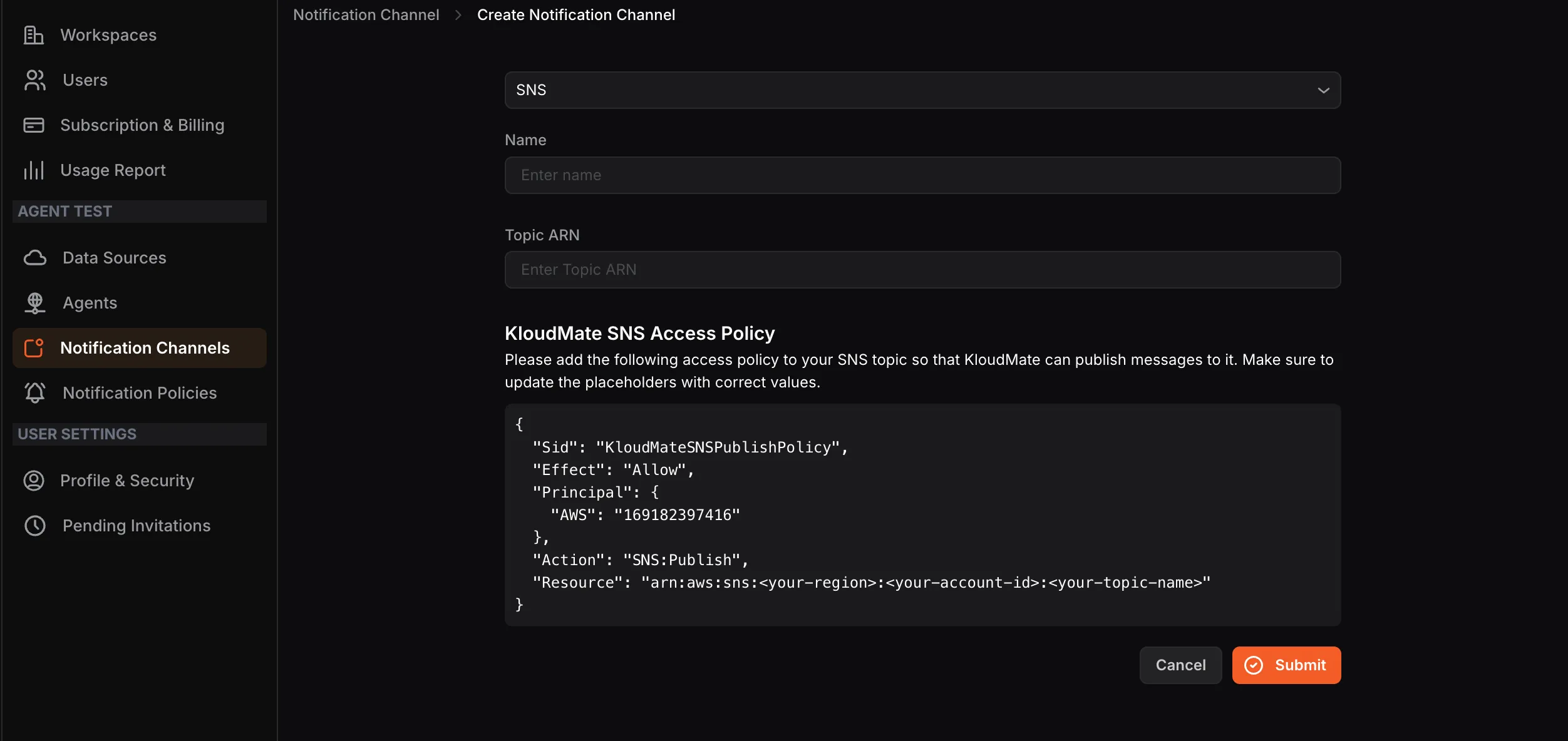View the Usage Report
The height and width of the screenshot is (741, 1568).
click(140, 170)
